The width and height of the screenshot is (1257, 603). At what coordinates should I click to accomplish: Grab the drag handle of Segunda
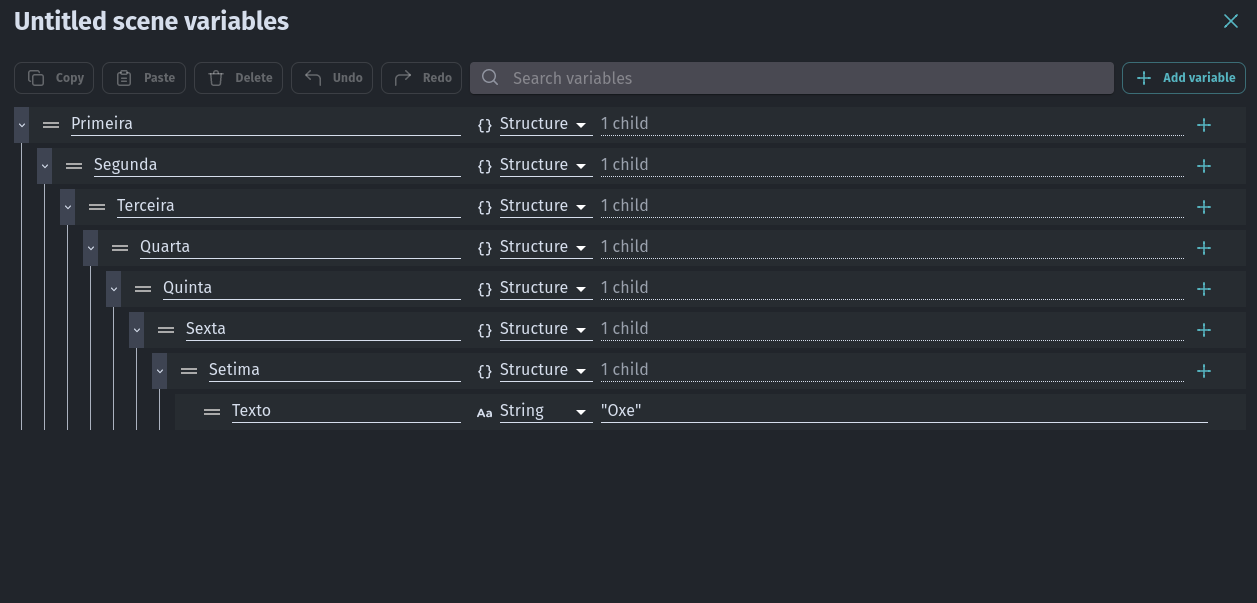[74, 166]
